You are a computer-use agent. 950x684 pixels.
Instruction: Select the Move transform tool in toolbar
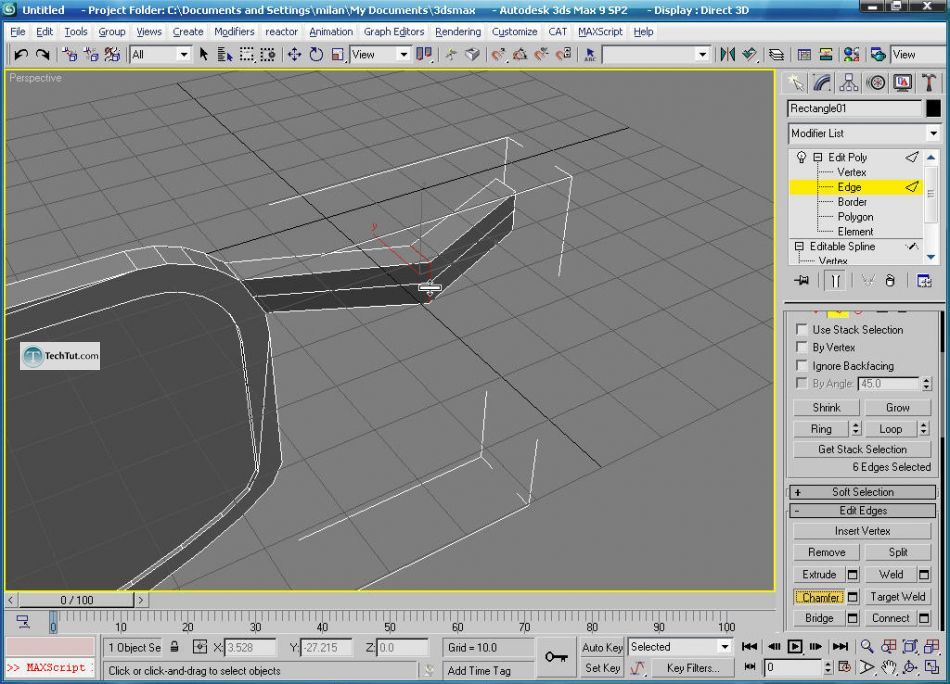point(294,55)
